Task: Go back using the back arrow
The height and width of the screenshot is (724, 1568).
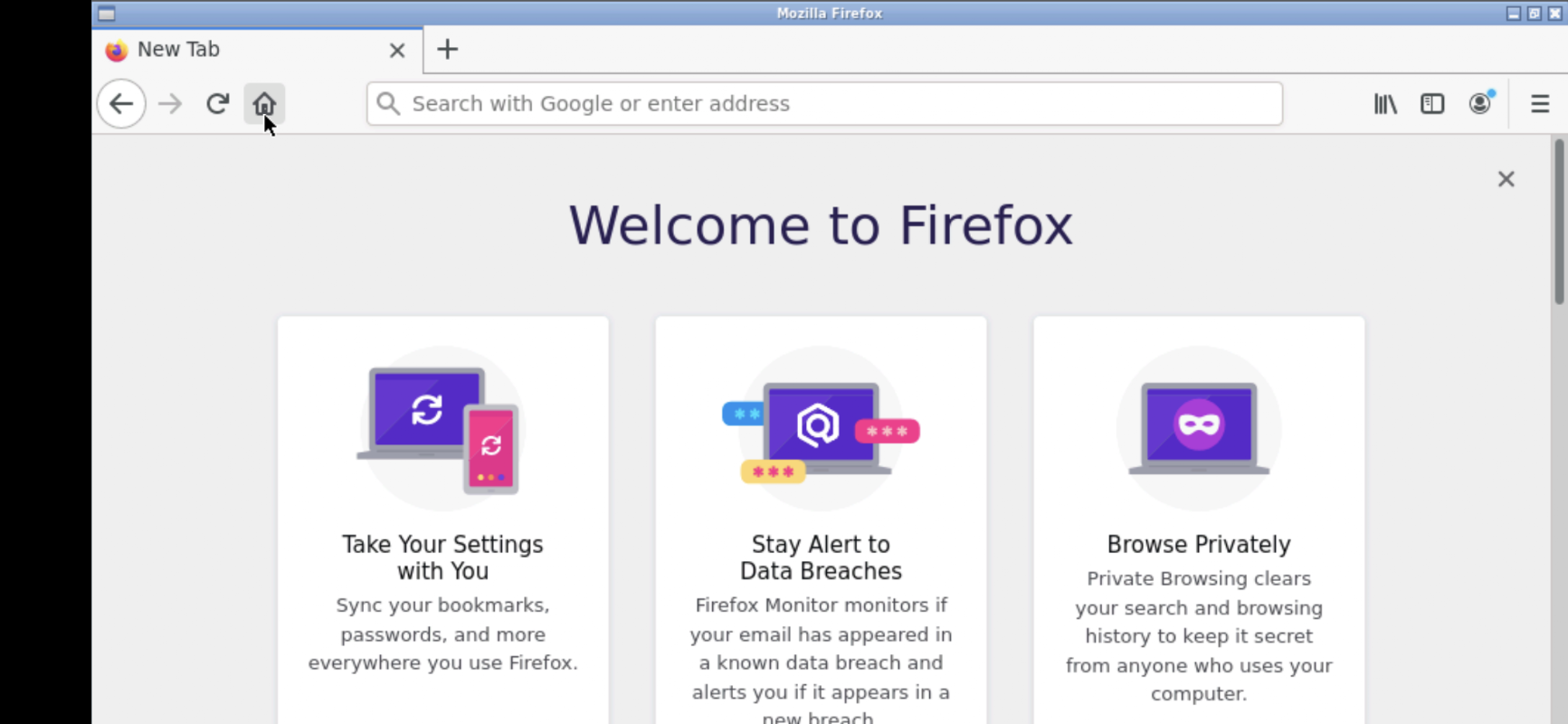Action: tap(121, 104)
